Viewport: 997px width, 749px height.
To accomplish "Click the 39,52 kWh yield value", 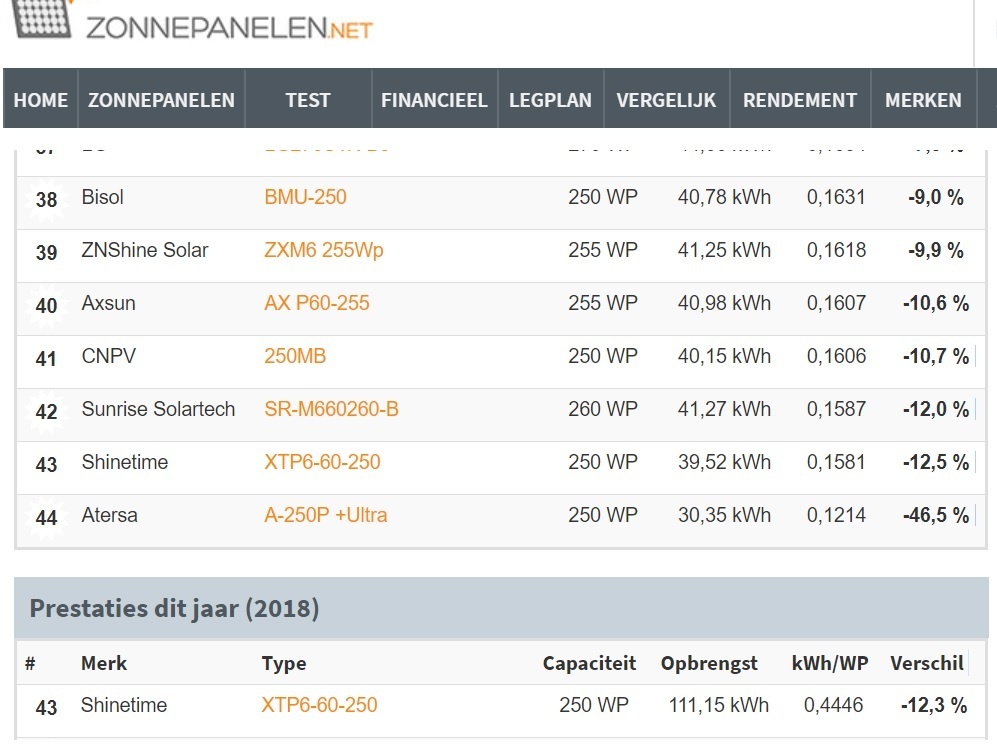I will pos(724,462).
